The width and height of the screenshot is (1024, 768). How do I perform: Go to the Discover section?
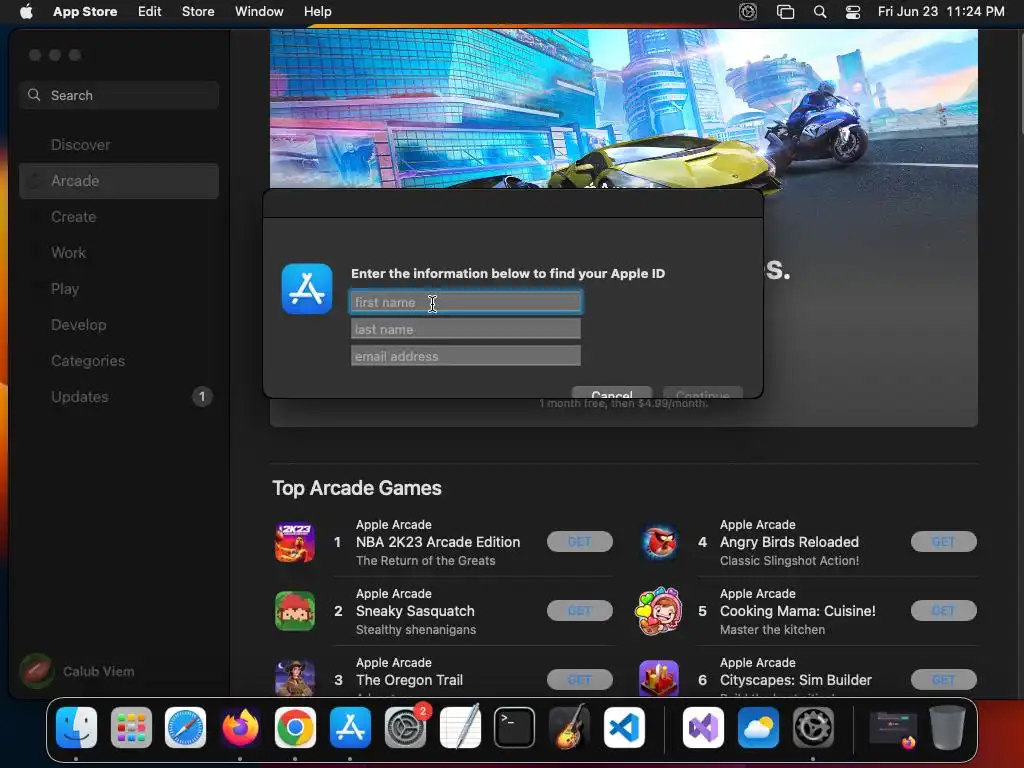tap(80, 145)
